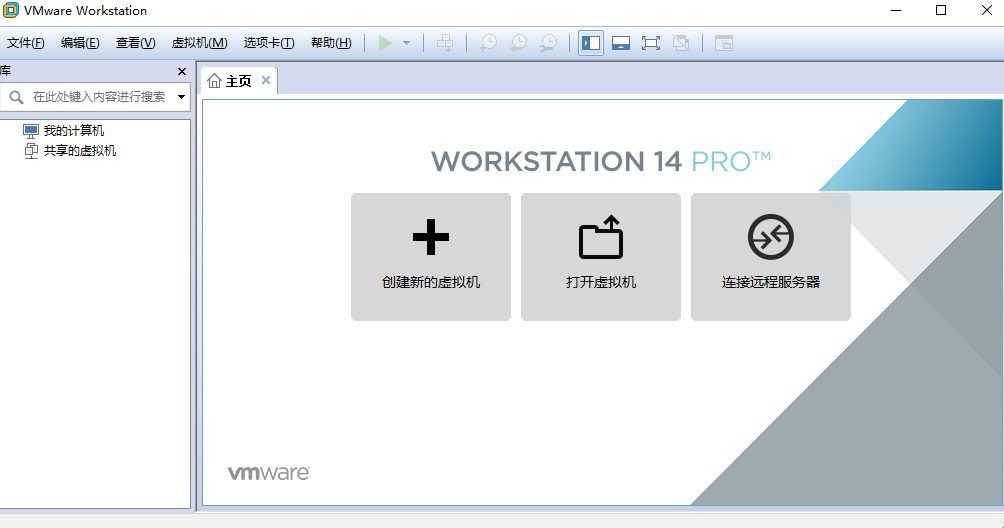
Task: Open the 虚拟机(M) menu
Action: (199, 43)
